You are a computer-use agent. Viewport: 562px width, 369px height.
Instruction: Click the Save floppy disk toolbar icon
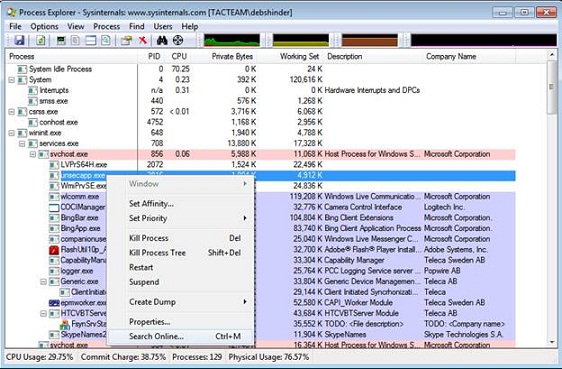[x=19, y=40]
